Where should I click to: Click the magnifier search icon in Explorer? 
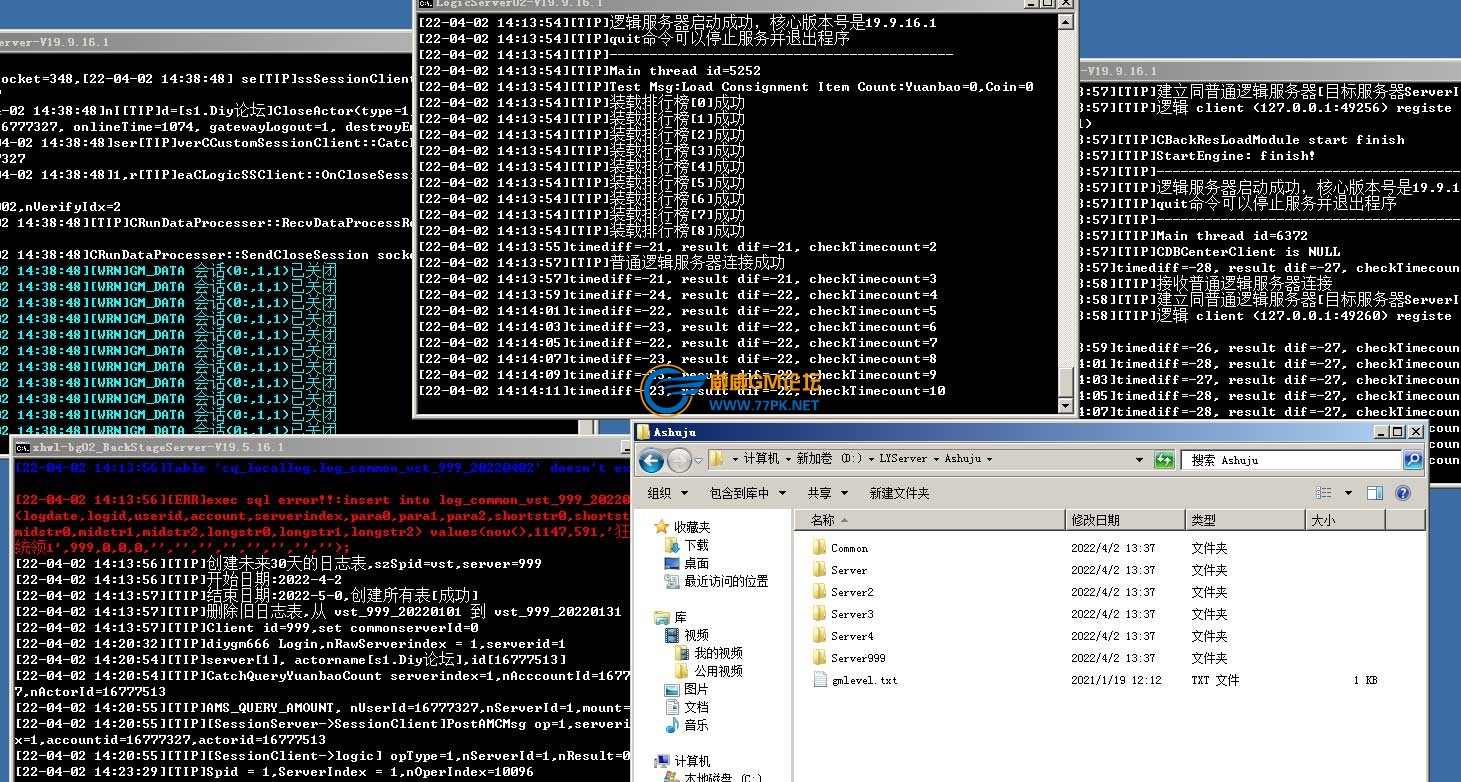(x=1413, y=460)
